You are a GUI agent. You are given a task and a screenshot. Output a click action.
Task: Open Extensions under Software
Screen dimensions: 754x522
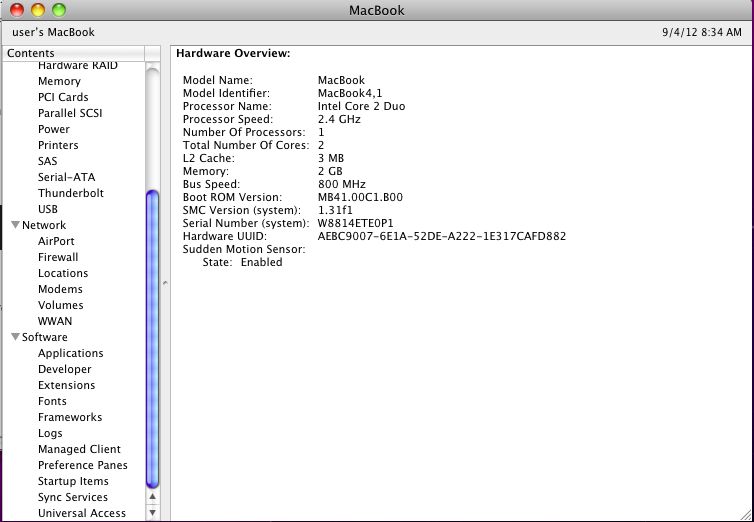click(66, 385)
